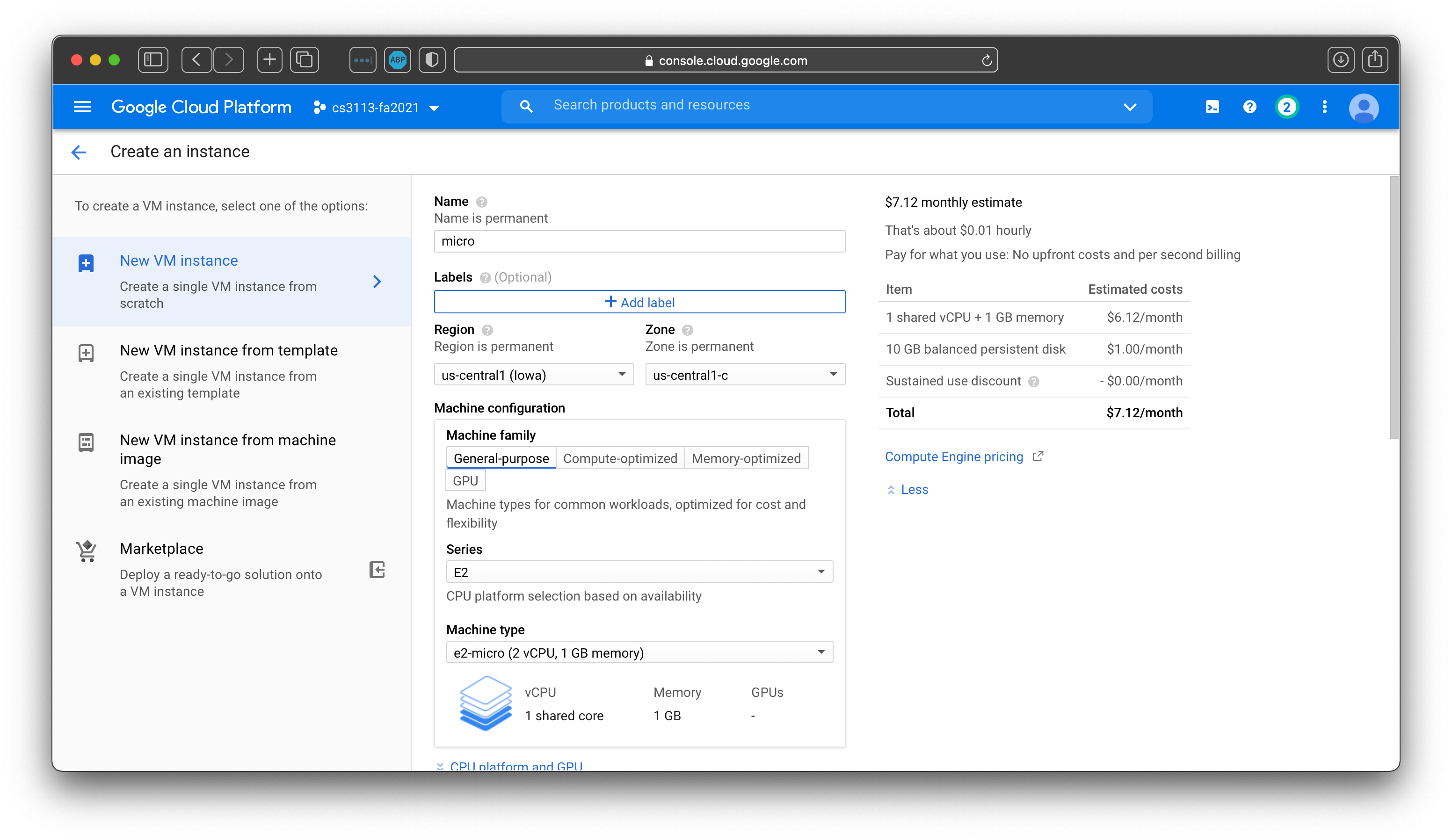Click the search magnifier icon
Image resolution: width=1452 pixels, height=840 pixels.
(526, 106)
